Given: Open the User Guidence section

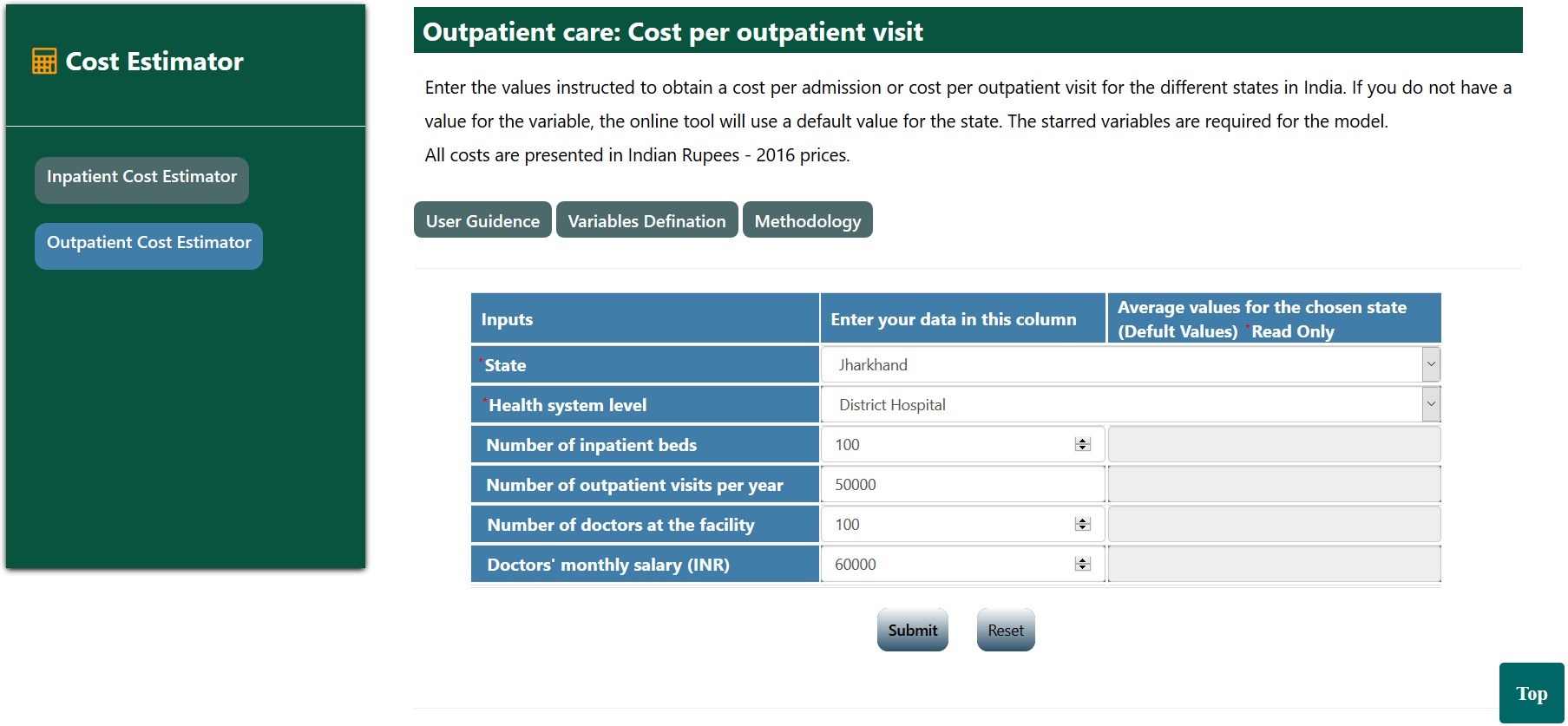Looking at the screenshot, I should (482, 220).
